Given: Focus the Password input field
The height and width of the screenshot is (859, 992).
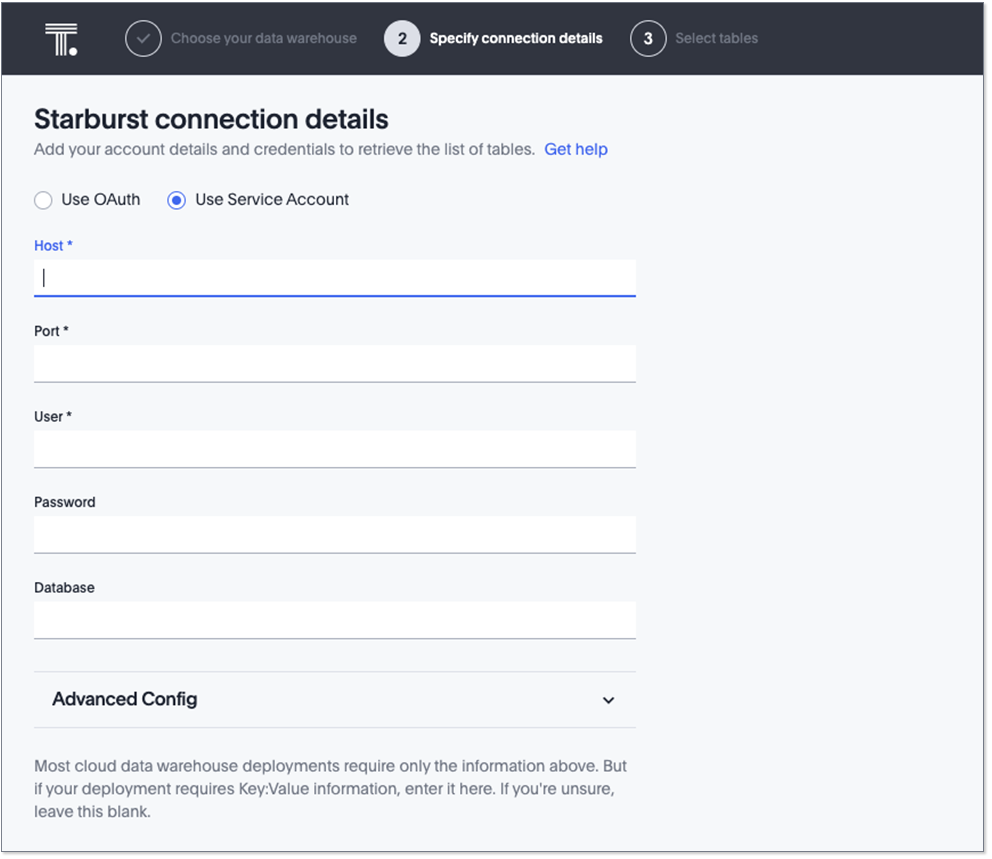Looking at the screenshot, I should tap(335, 535).
